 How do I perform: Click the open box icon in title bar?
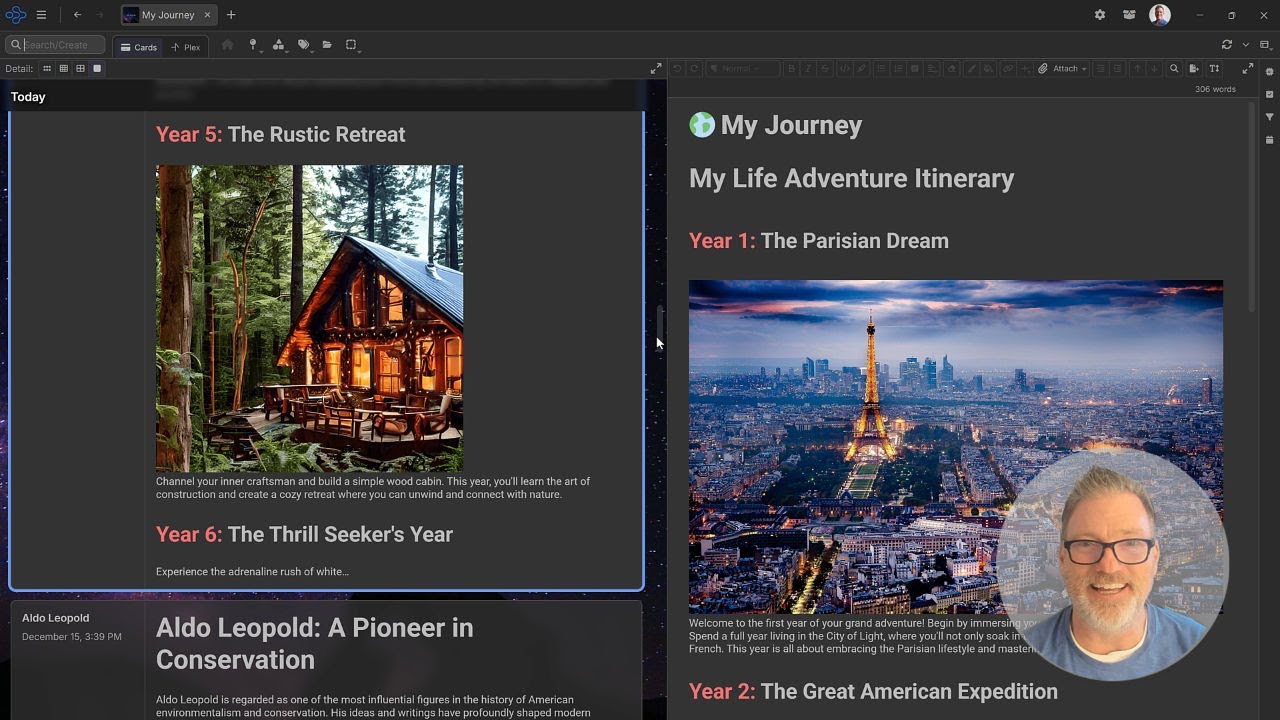pyautogui.click(x=1129, y=15)
